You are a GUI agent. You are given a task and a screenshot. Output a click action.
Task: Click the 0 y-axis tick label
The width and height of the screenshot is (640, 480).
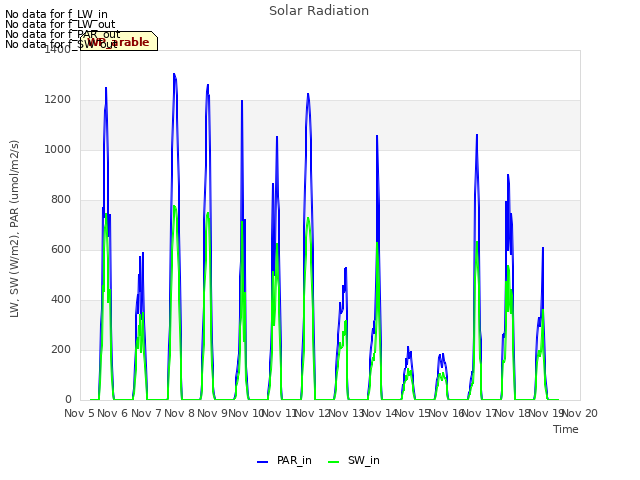[68, 400]
